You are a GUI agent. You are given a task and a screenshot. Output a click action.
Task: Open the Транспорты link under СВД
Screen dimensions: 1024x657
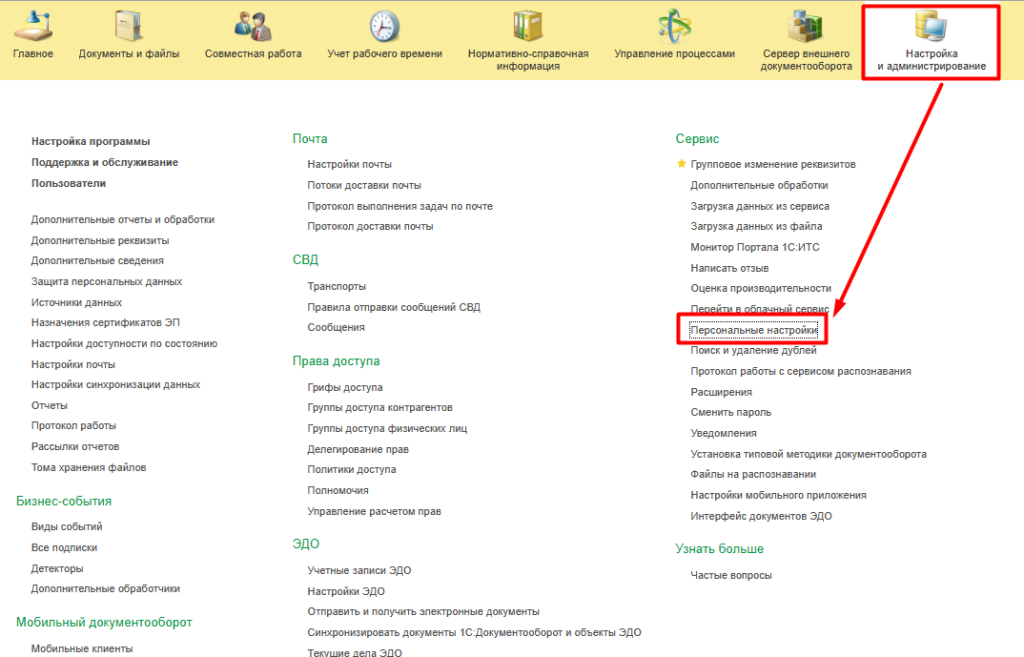pos(336,286)
